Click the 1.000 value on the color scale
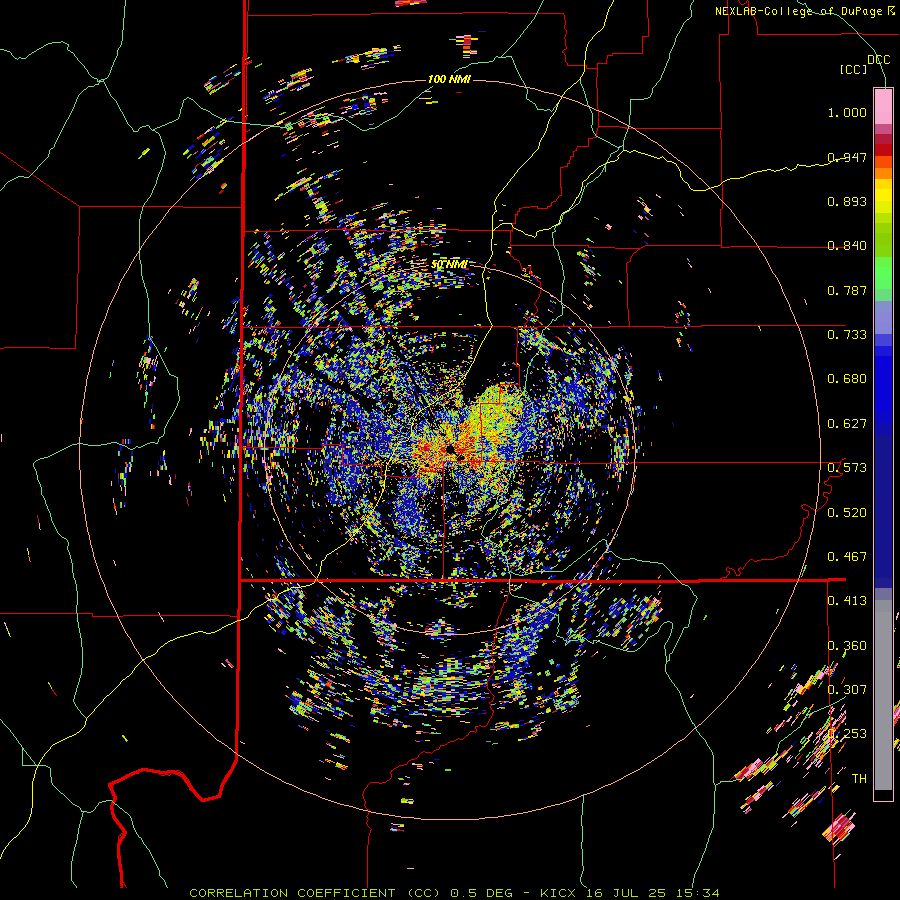The image size is (900, 900). click(x=847, y=112)
